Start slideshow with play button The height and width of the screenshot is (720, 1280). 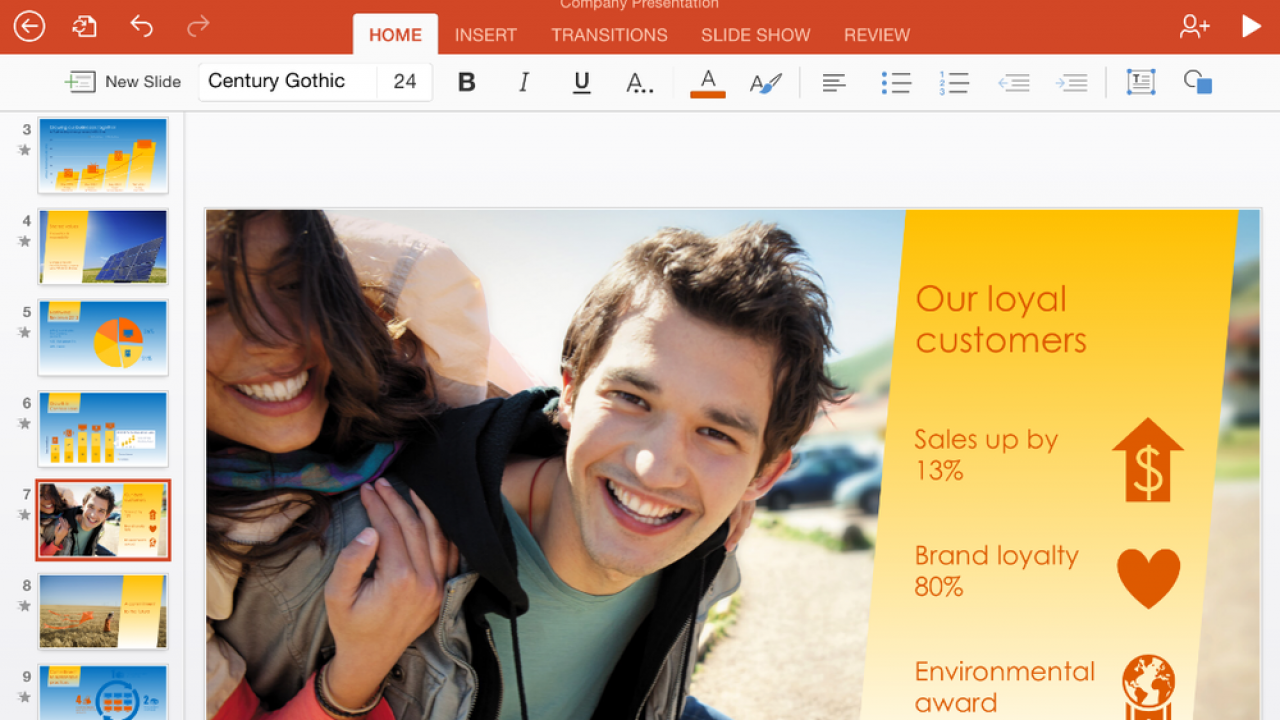tap(1251, 27)
